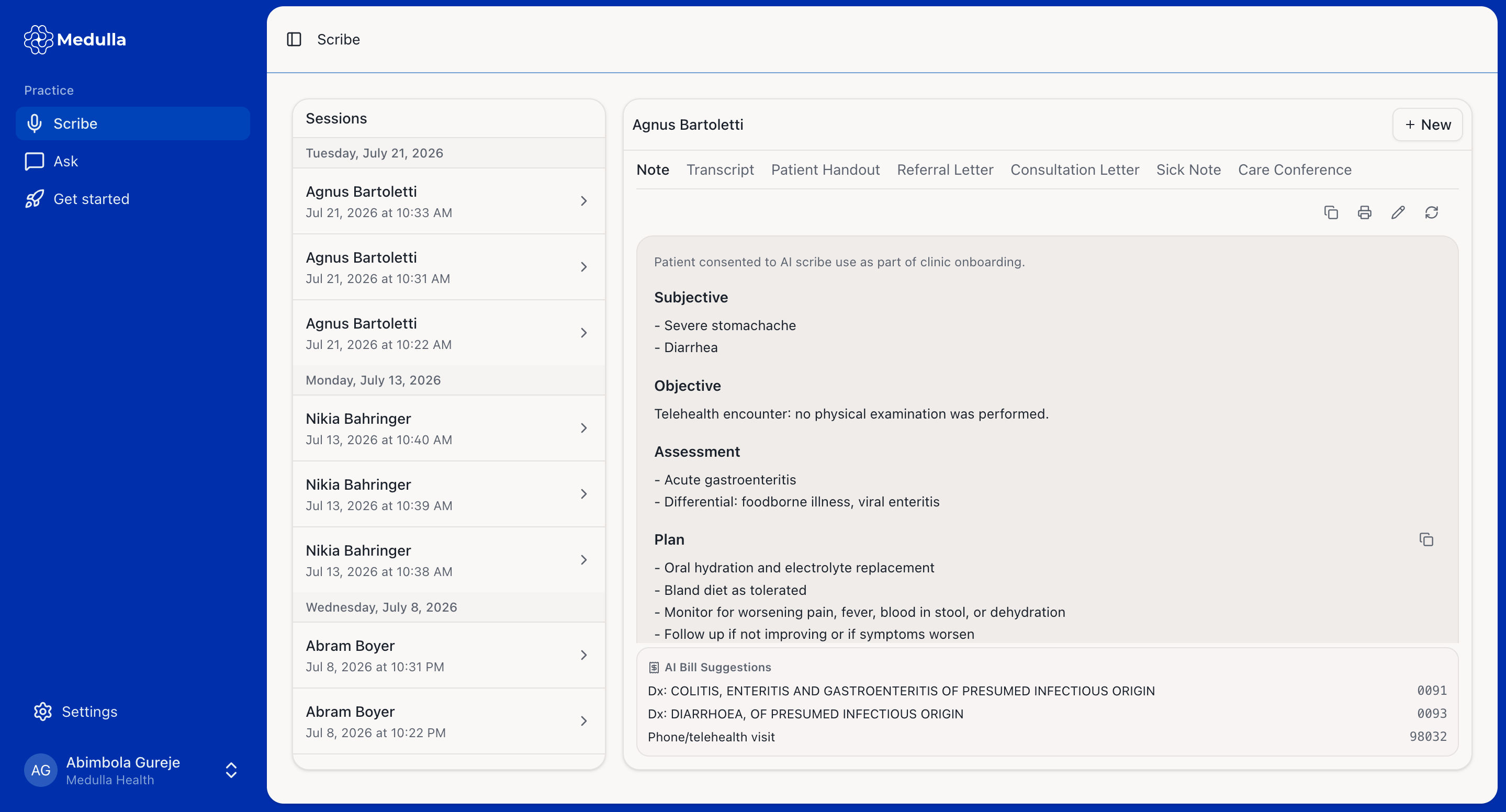Image resolution: width=1506 pixels, height=812 pixels.
Task: Create a new session with the New button
Action: [x=1427, y=125]
